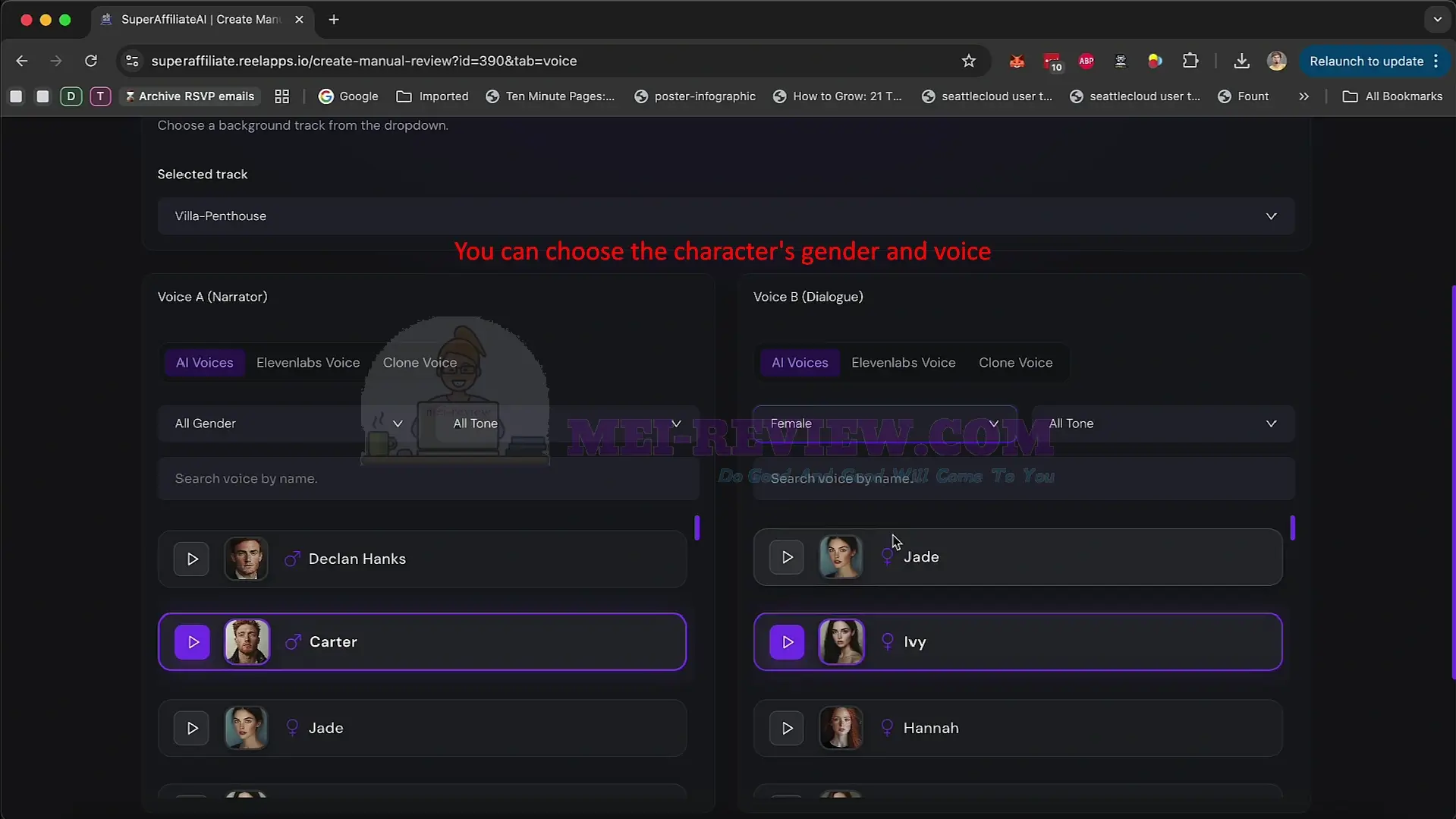Screen dimensions: 1456x819
Task: Focus Voice A search voice by name field
Action: tap(428, 478)
